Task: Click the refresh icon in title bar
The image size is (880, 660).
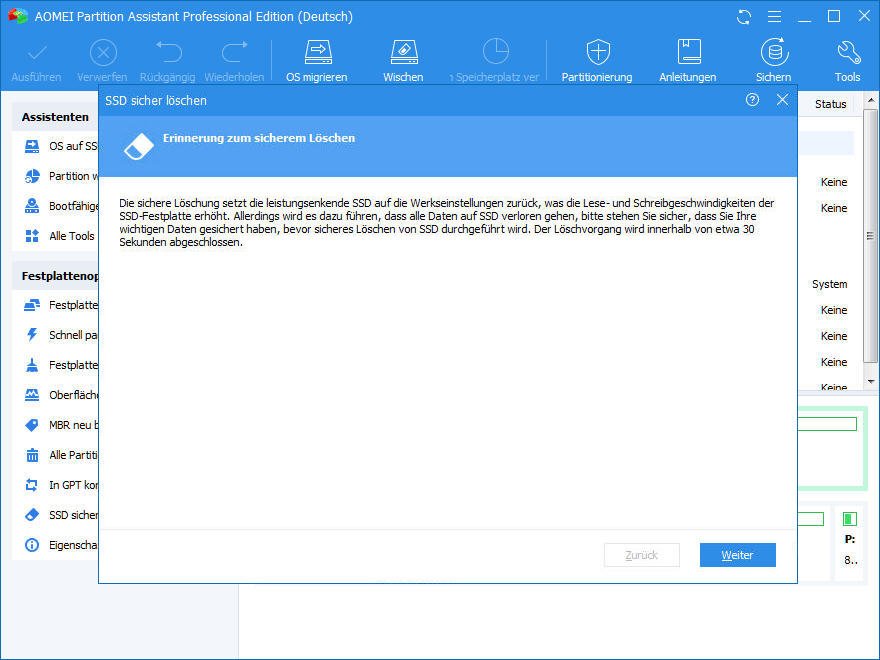Action: click(744, 17)
